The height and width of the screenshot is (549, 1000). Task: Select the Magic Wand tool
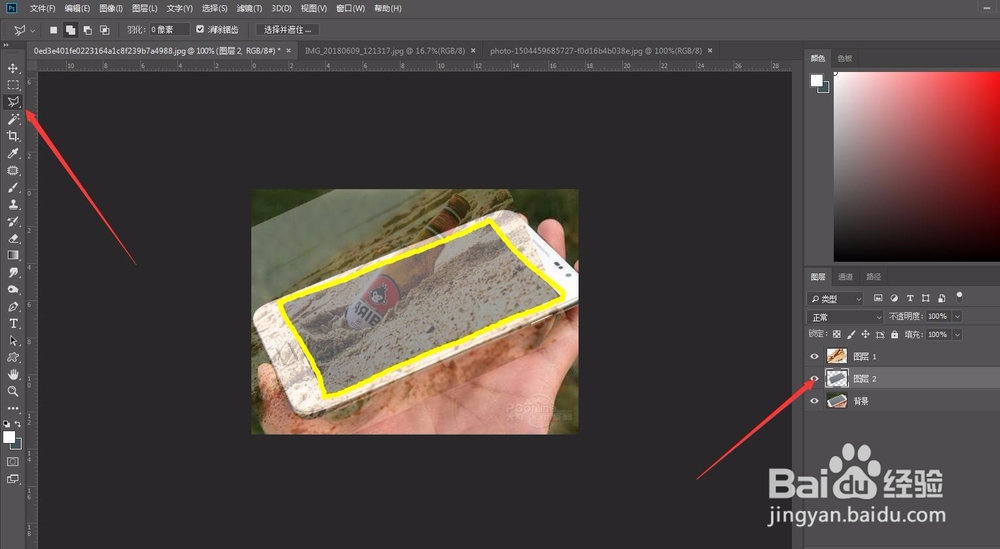click(13, 119)
